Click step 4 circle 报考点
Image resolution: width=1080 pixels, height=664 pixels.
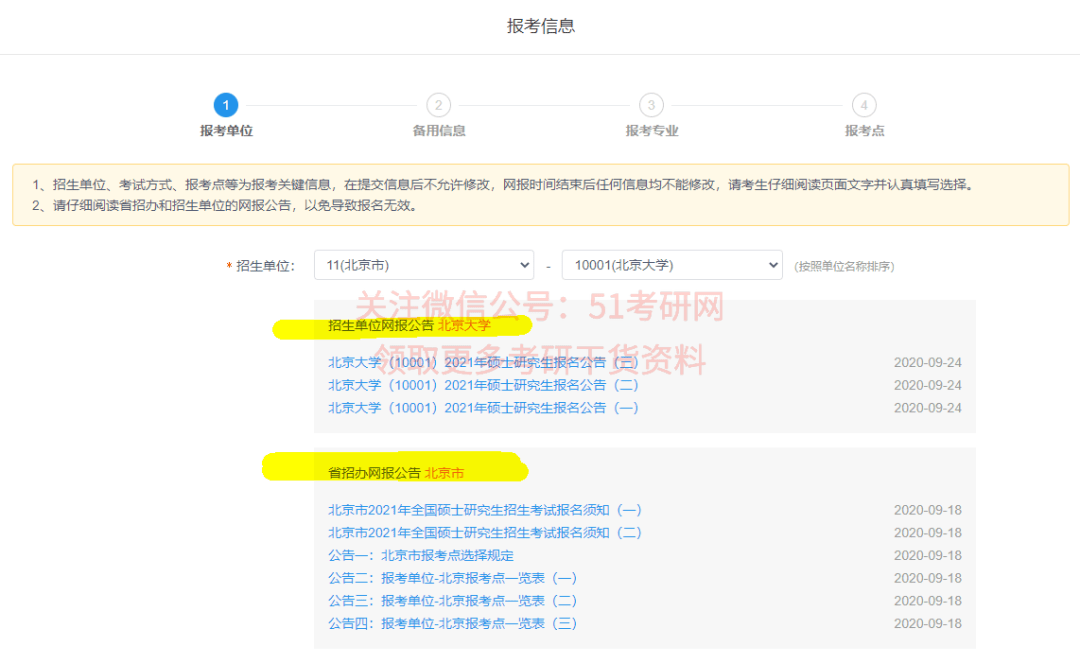point(864,105)
